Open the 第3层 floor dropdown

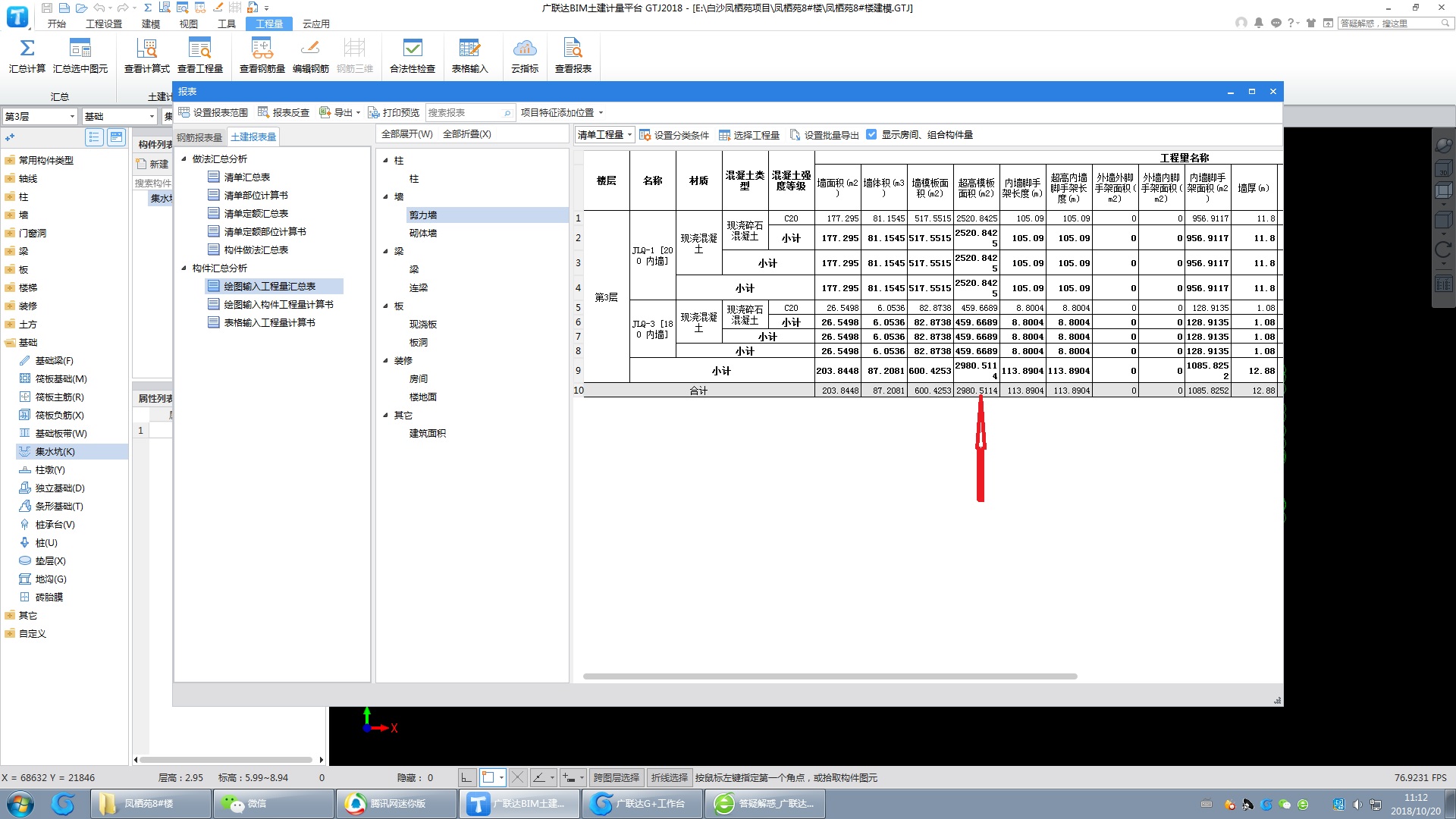point(39,117)
